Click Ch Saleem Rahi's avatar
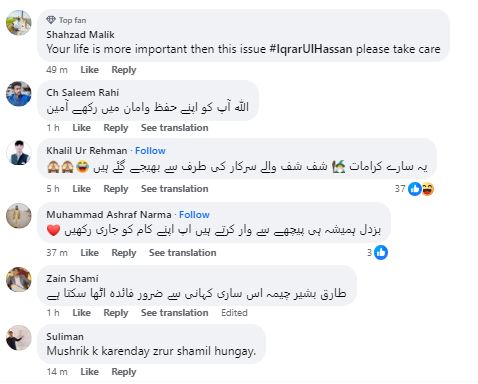 (19, 94)
